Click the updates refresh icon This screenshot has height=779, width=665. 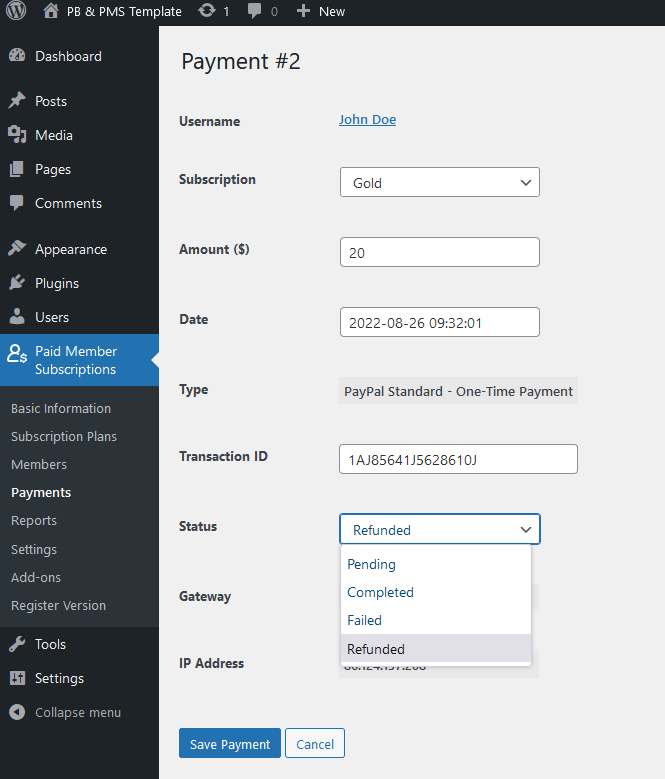206,11
